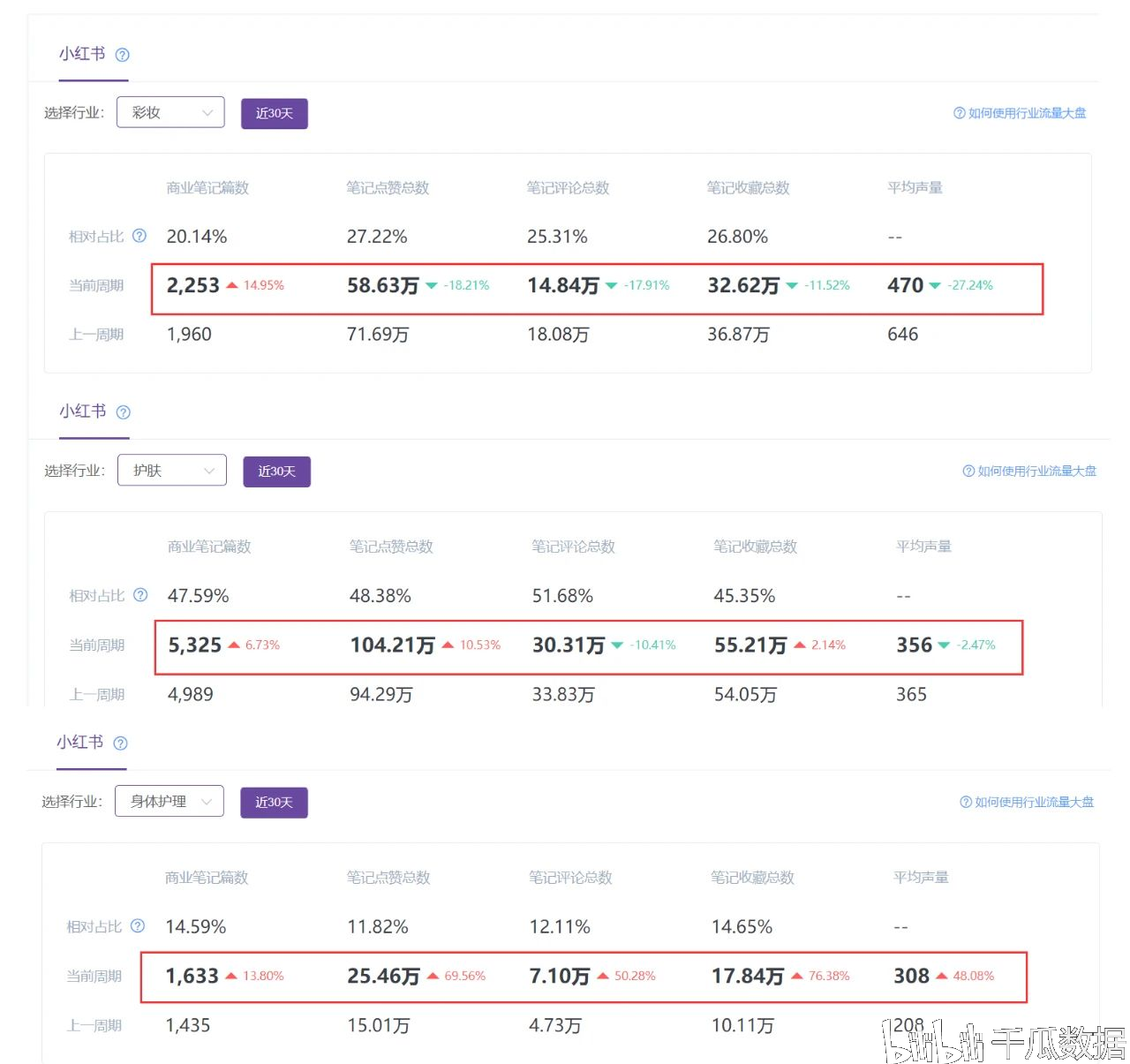Image resolution: width=1130 pixels, height=1064 pixels.
Task: Click 相对占比 help icon in 护肤 table
Action: point(140,595)
